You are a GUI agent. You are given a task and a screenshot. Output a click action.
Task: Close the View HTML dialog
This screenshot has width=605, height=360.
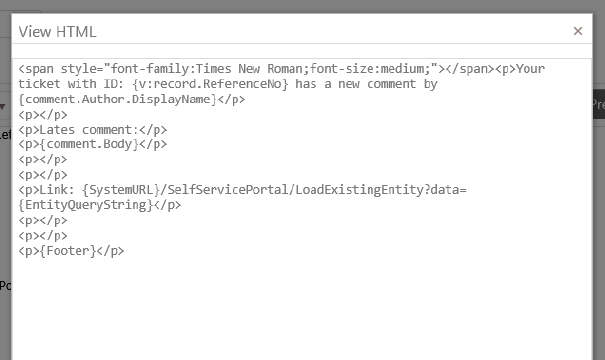(x=578, y=31)
